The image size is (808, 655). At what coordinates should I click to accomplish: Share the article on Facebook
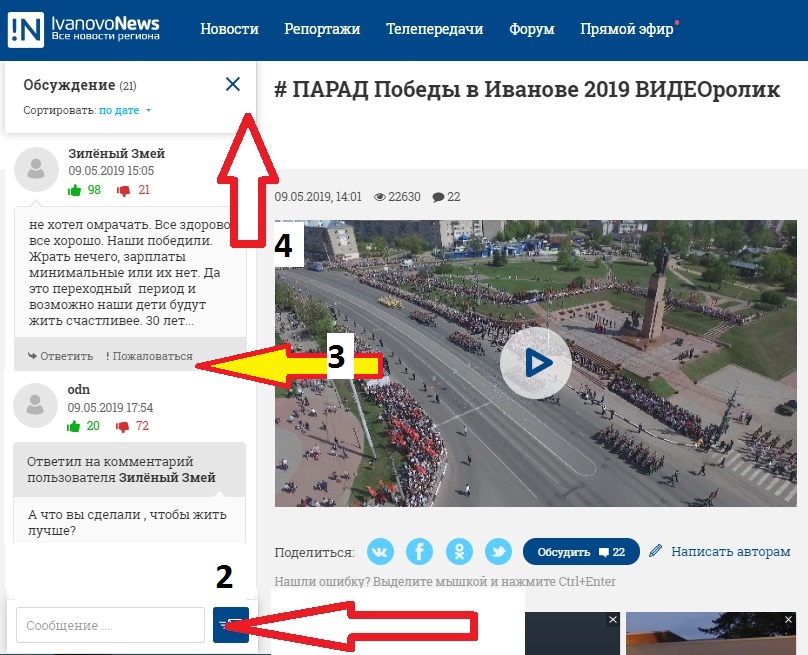pos(419,551)
